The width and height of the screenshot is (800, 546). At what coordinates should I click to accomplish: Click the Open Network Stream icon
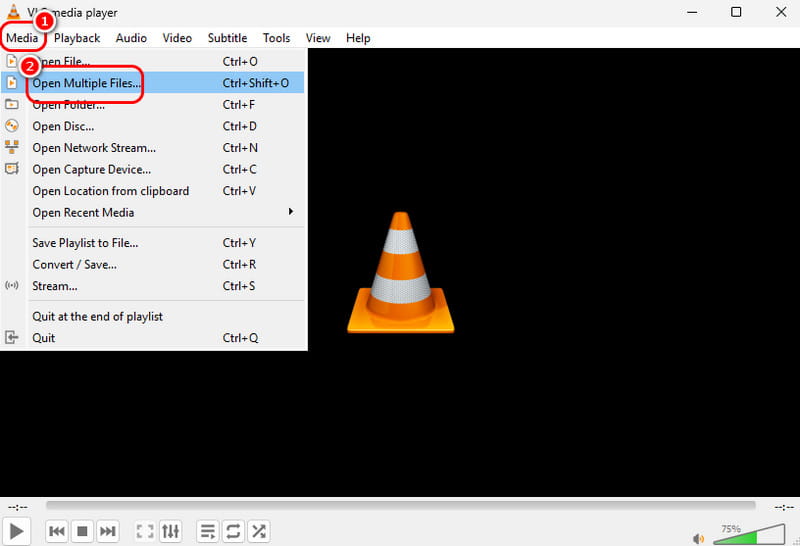(x=11, y=147)
